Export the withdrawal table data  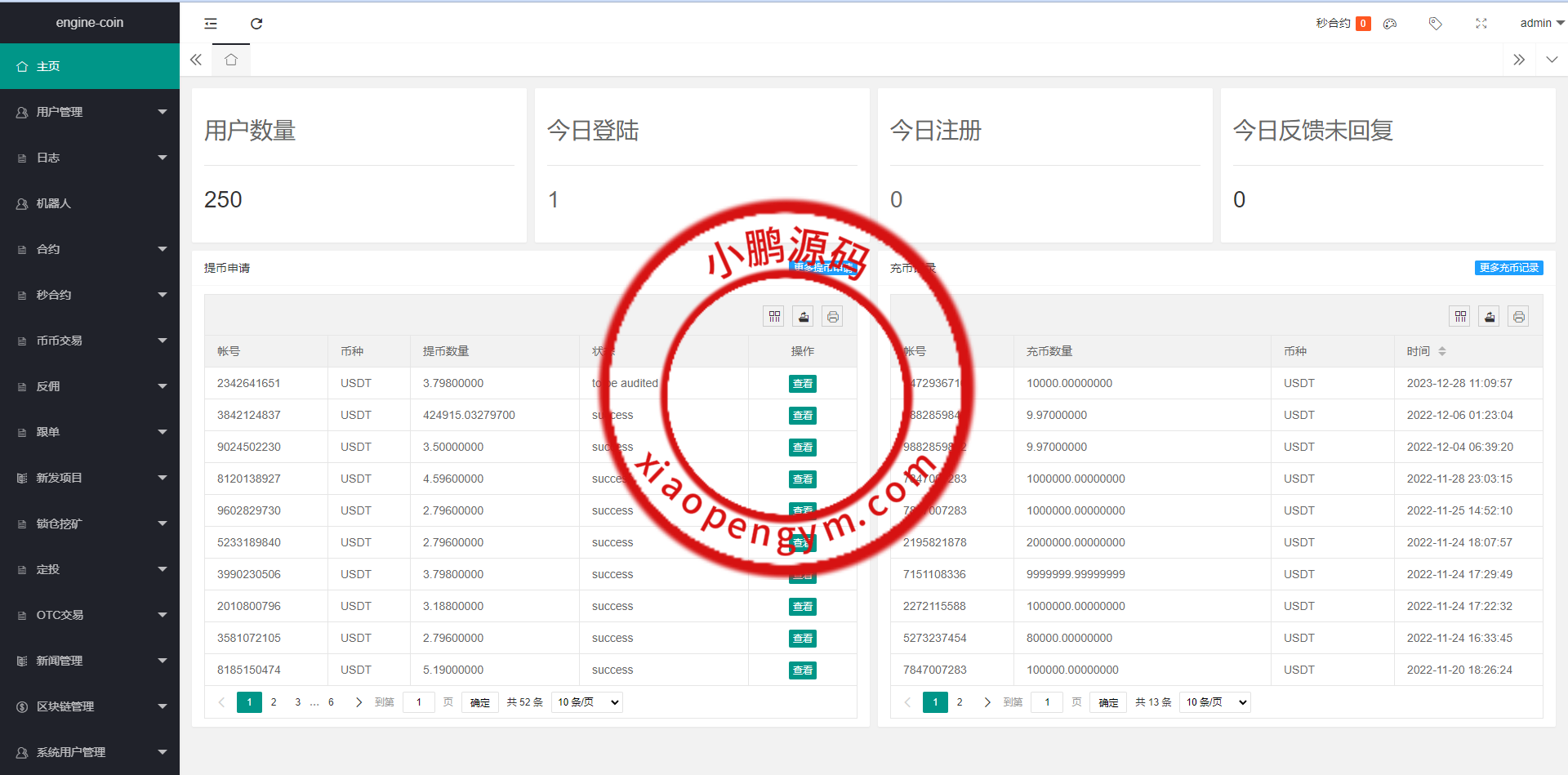click(x=804, y=317)
